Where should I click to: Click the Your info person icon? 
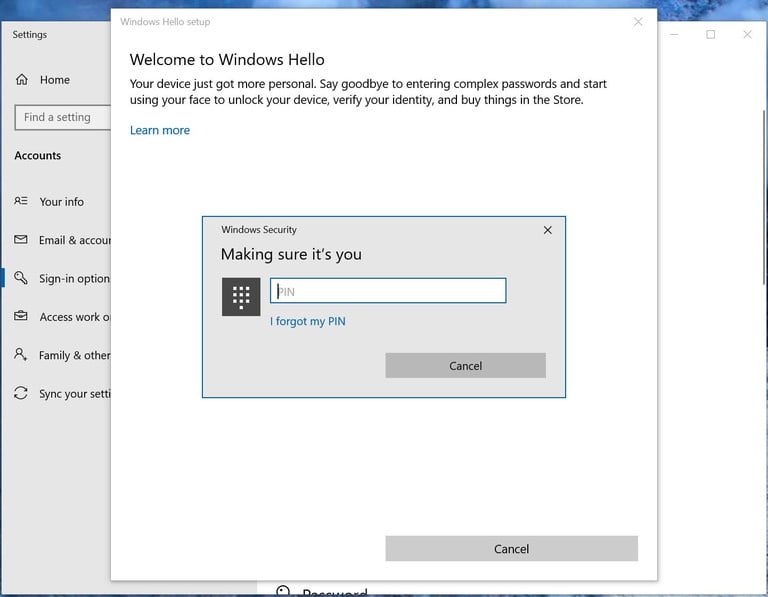[x=21, y=201]
